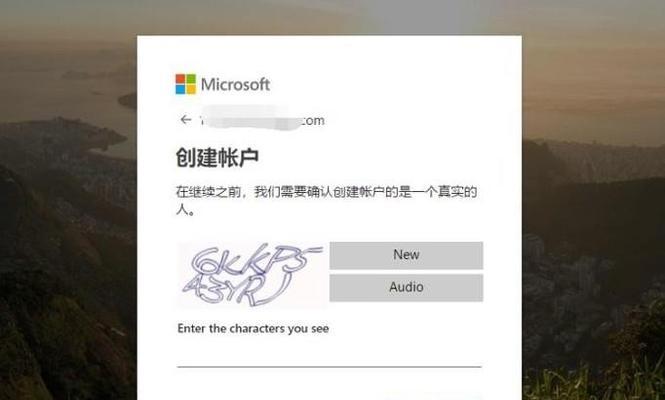
Task: Click the .com ending of the email
Action: [x=313, y=120]
